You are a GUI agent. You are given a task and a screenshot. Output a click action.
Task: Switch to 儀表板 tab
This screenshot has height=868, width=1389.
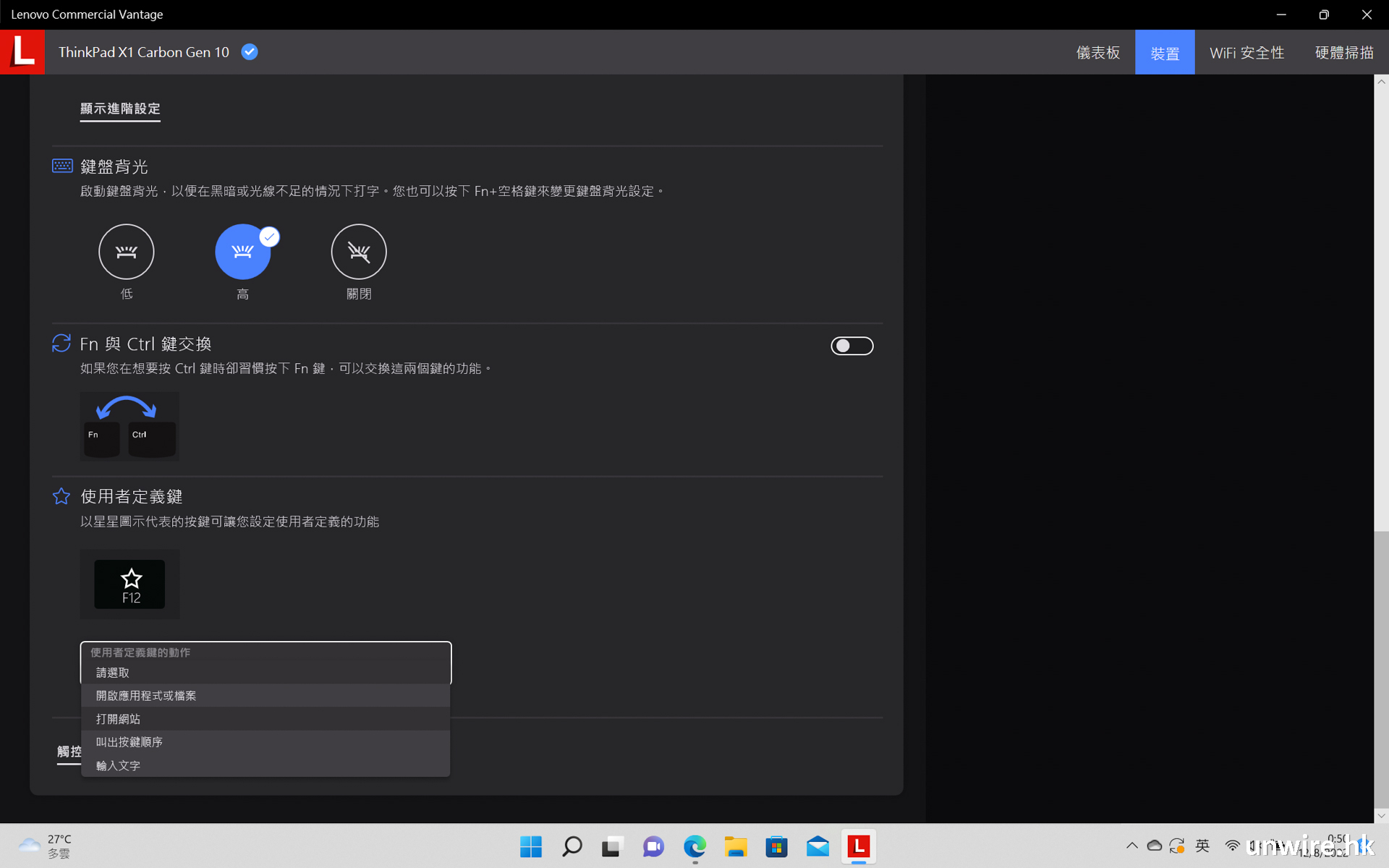(x=1097, y=53)
